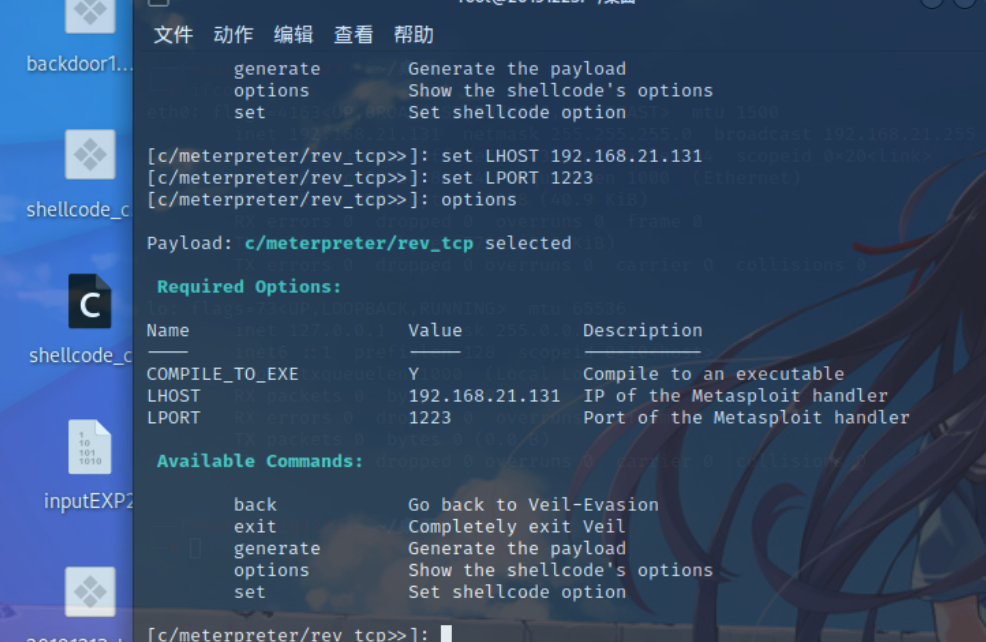Click the LHOST value 192.168.21.131 in table
Viewport: 986px width, 642px height.
pos(484,396)
